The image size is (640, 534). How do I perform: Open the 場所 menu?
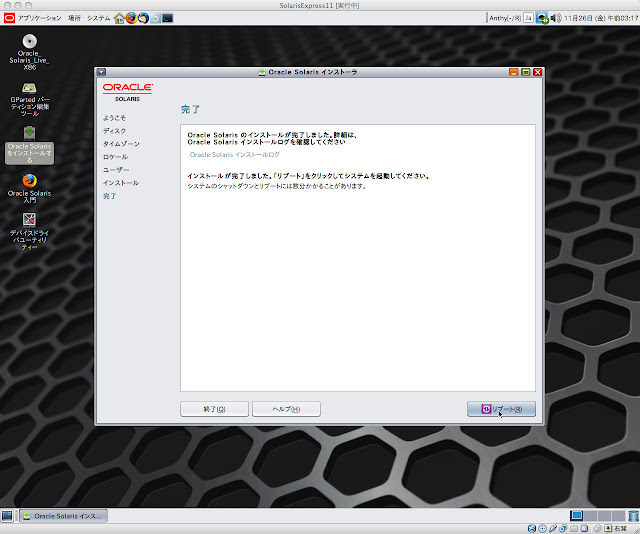(74, 18)
